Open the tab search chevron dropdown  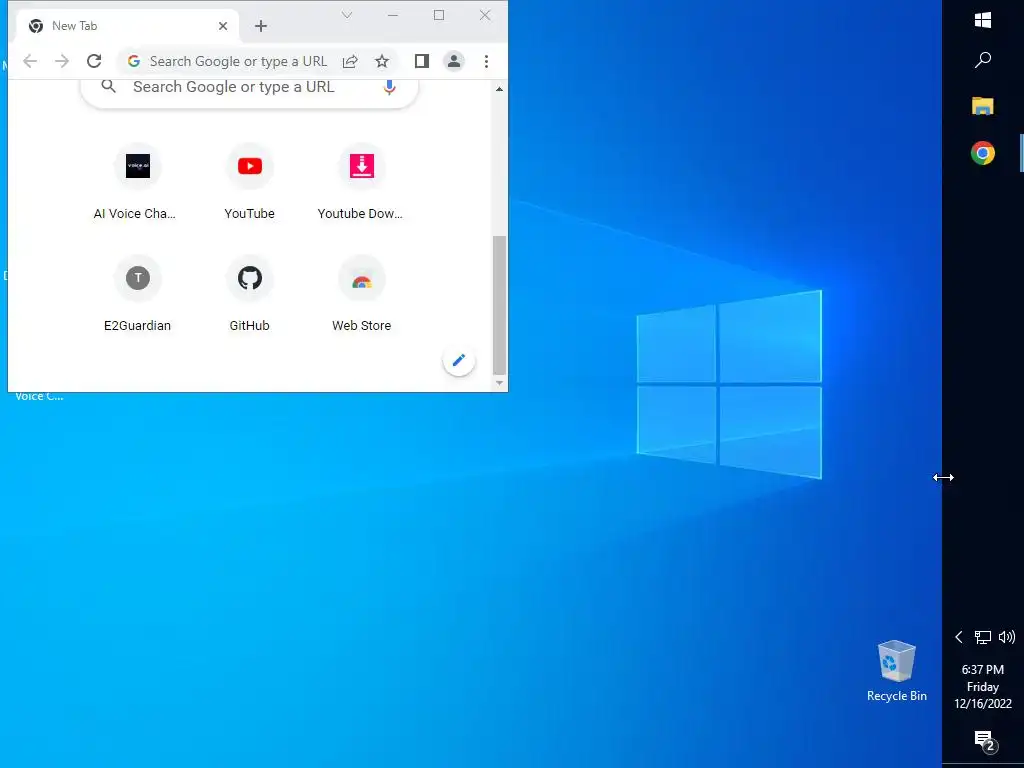[347, 15]
